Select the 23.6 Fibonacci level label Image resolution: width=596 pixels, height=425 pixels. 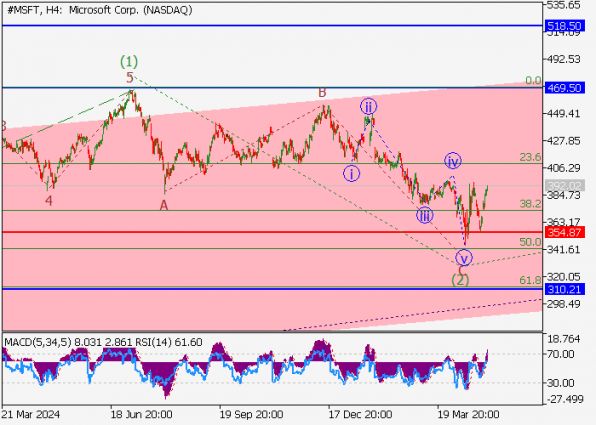(530, 157)
